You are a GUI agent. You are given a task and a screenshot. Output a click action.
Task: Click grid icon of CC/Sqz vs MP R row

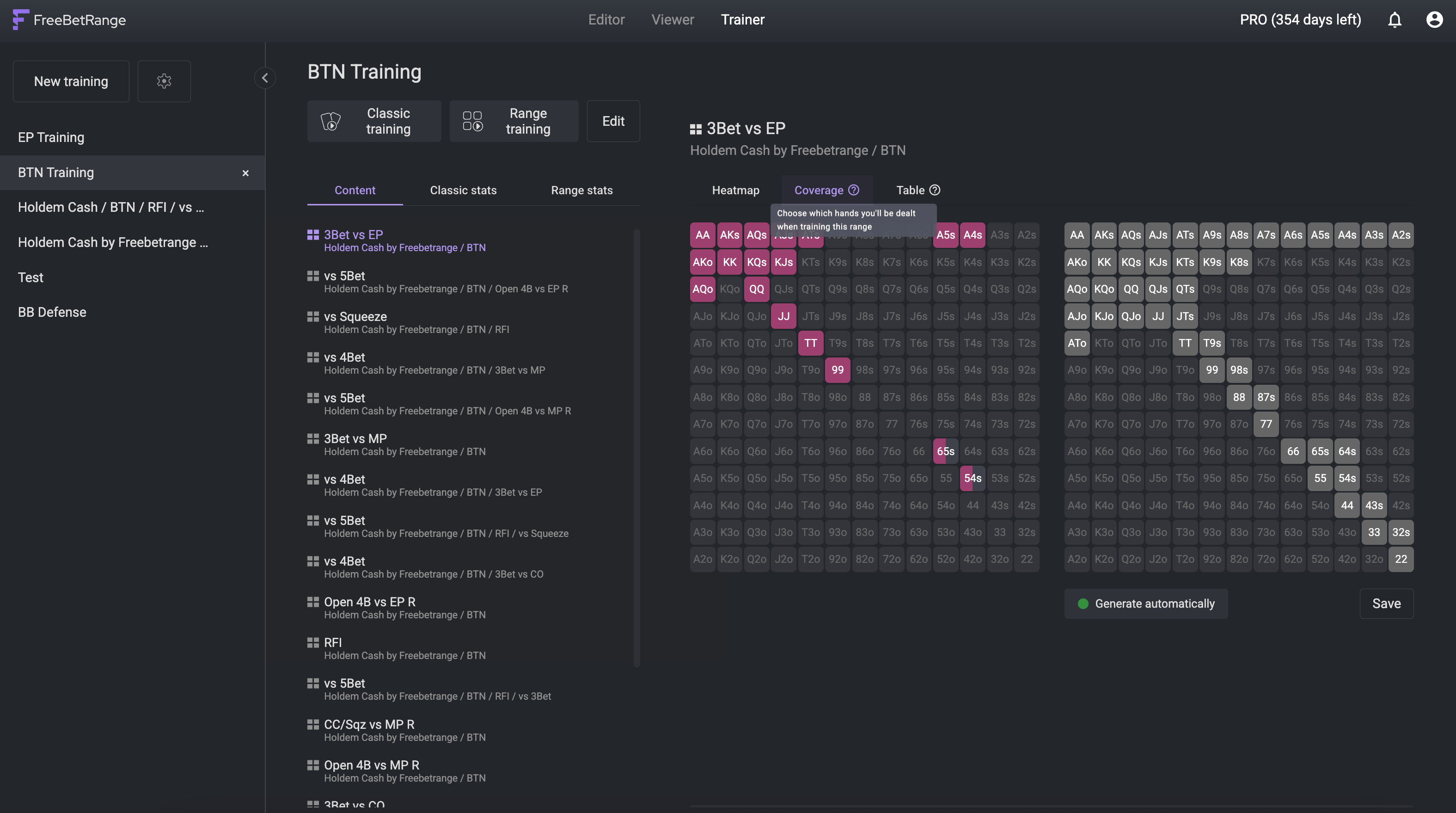312,724
